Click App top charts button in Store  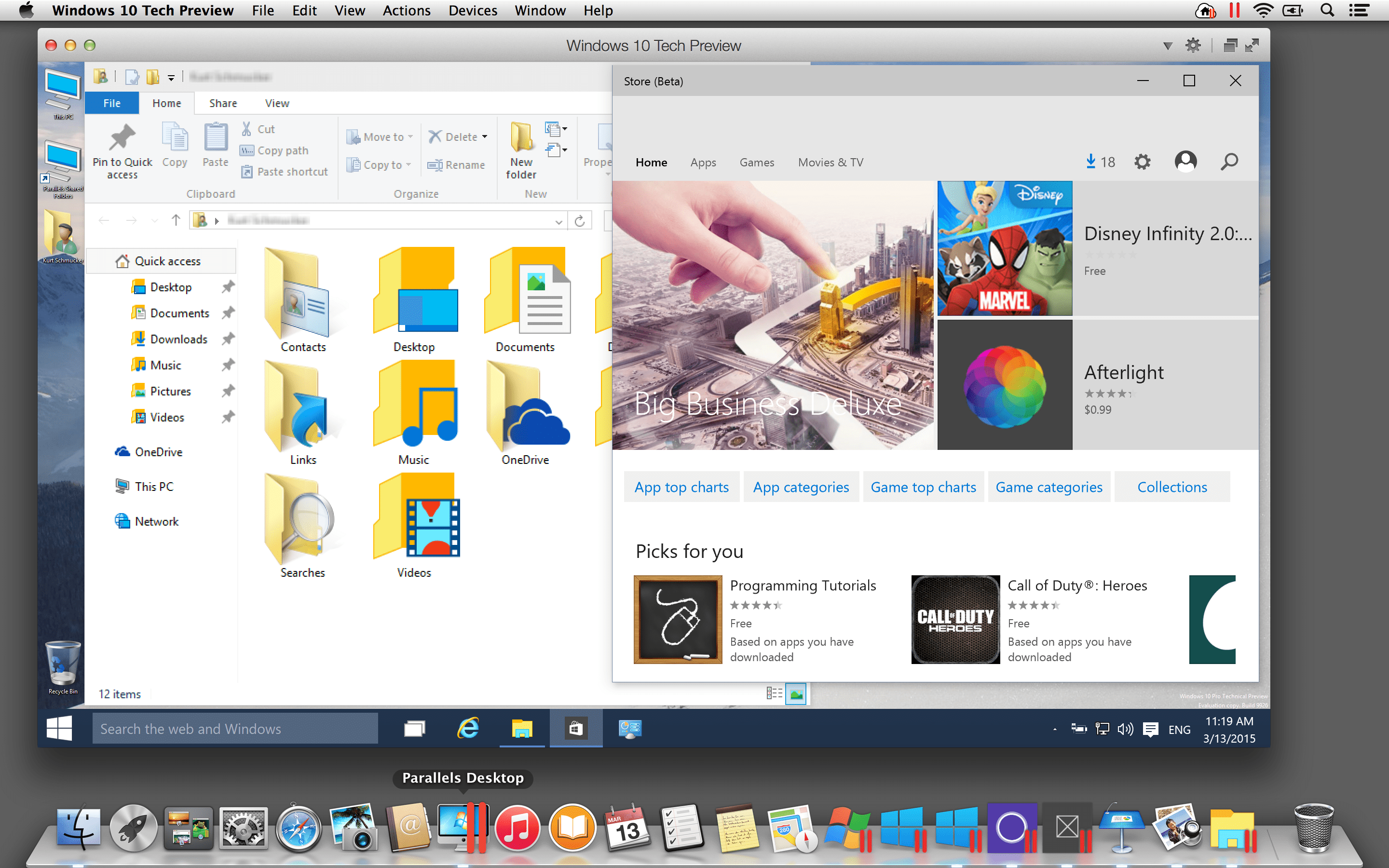(681, 487)
